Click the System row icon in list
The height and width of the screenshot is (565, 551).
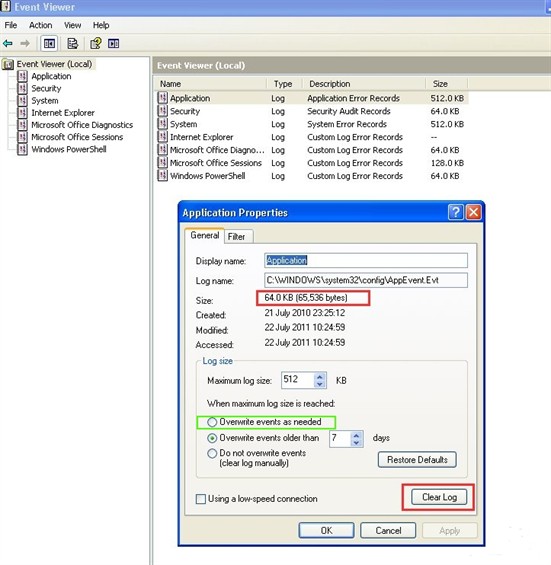click(x=163, y=124)
